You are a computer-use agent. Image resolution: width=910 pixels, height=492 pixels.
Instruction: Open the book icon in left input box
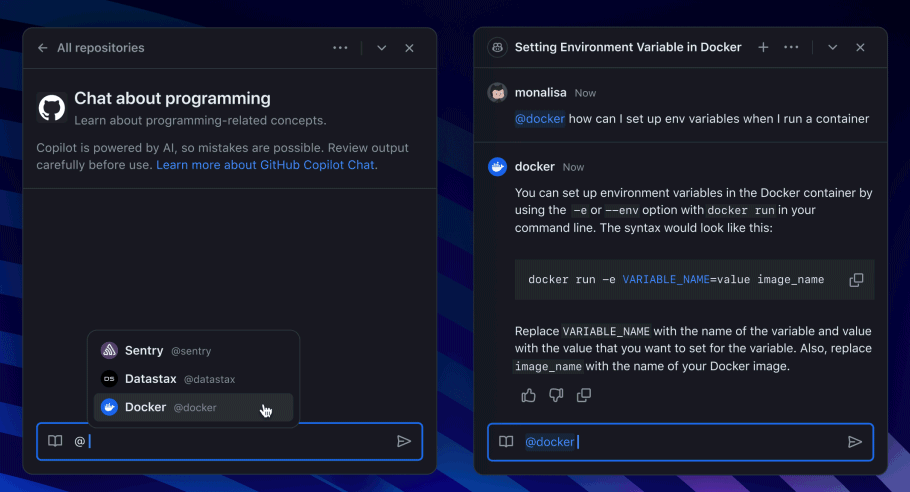pos(55,441)
